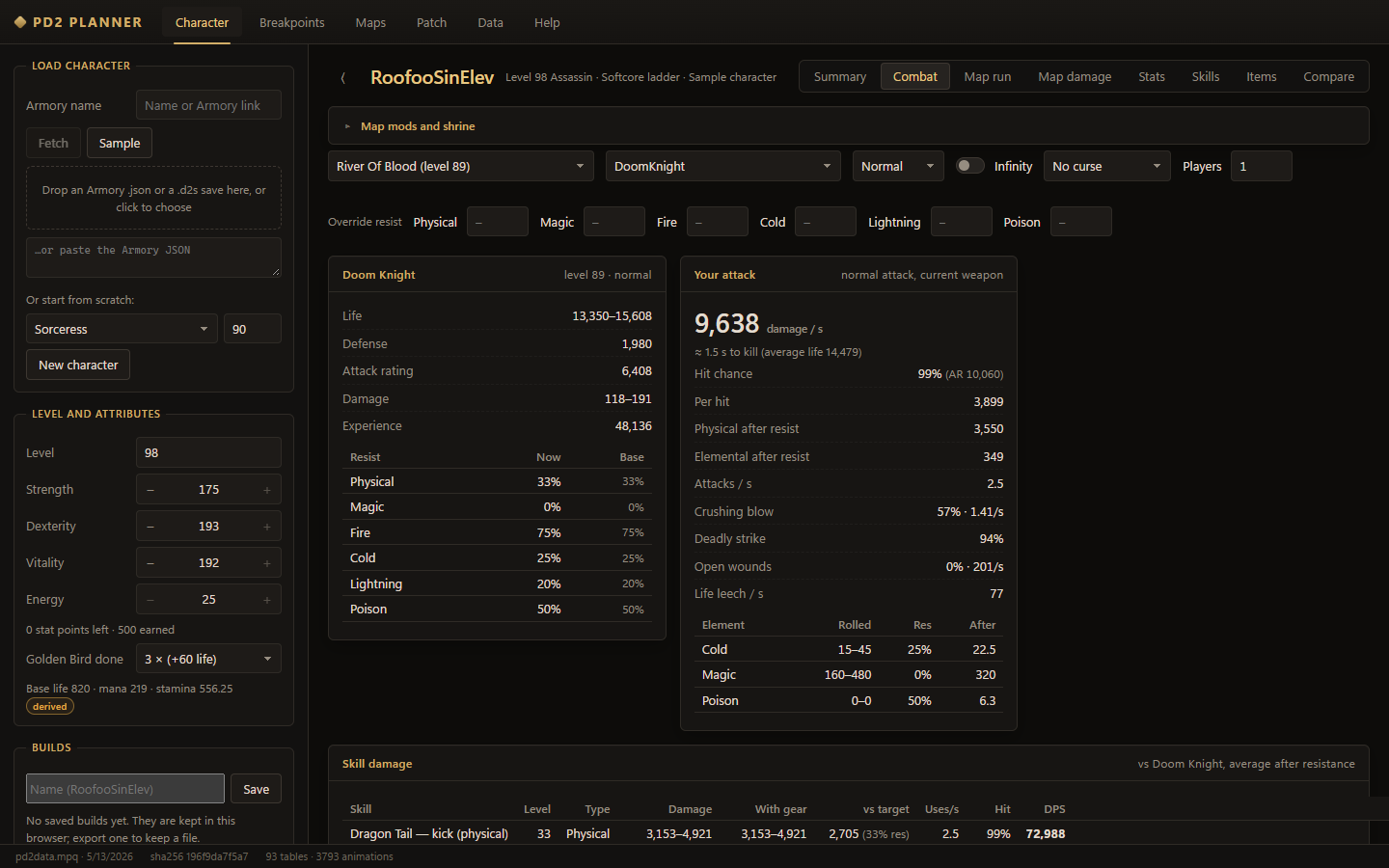Open the Patch top menu
This screenshot has width=1389, height=868.
click(x=431, y=22)
